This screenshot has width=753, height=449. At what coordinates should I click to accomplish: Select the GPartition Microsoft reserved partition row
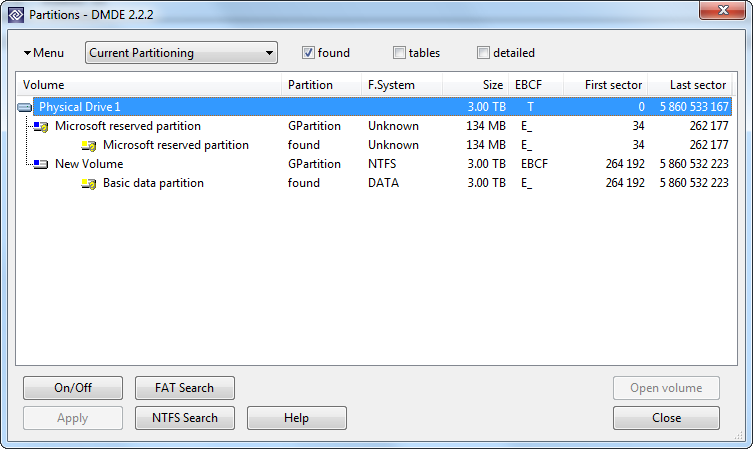tap(383, 126)
